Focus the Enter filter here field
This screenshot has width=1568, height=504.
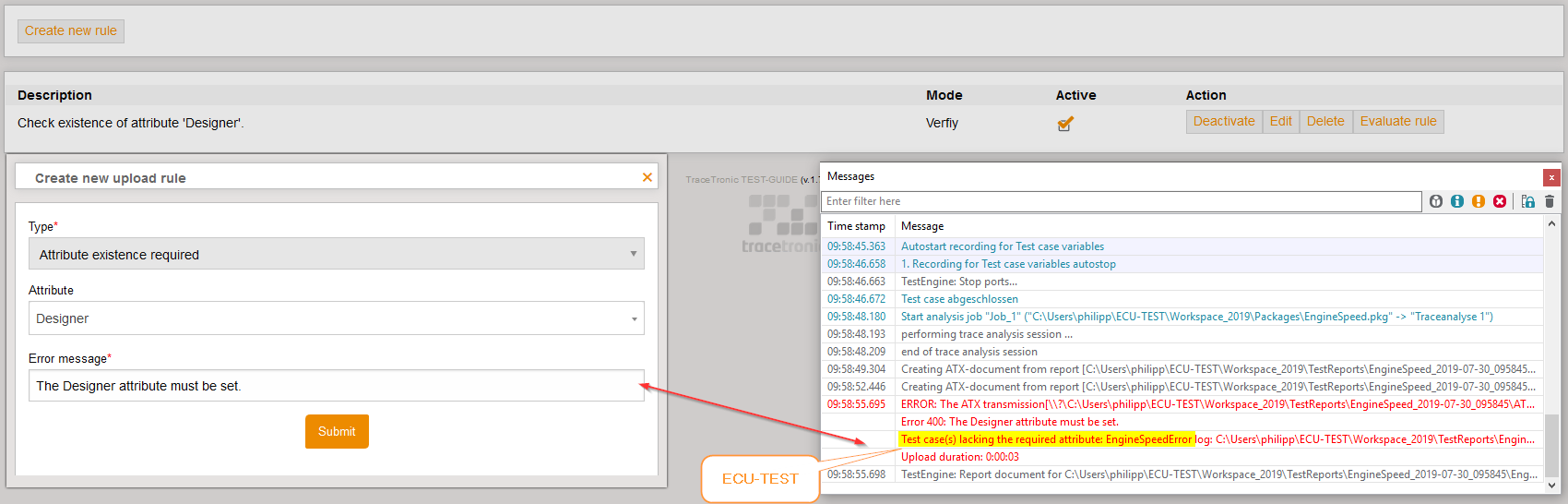tap(1121, 201)
